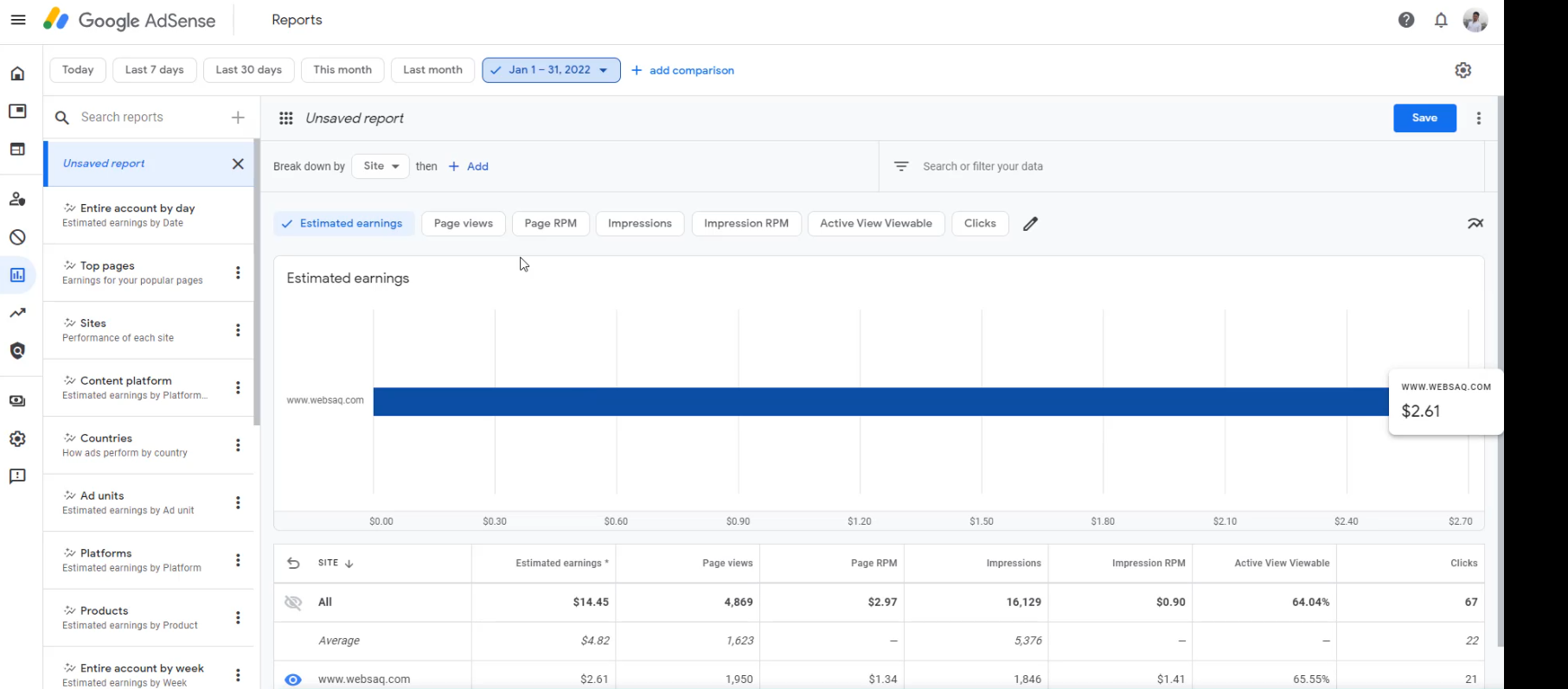Open Policy center sidebar icon
Viewport: 1568px width, 689px height.
click(x=17, y=351)
